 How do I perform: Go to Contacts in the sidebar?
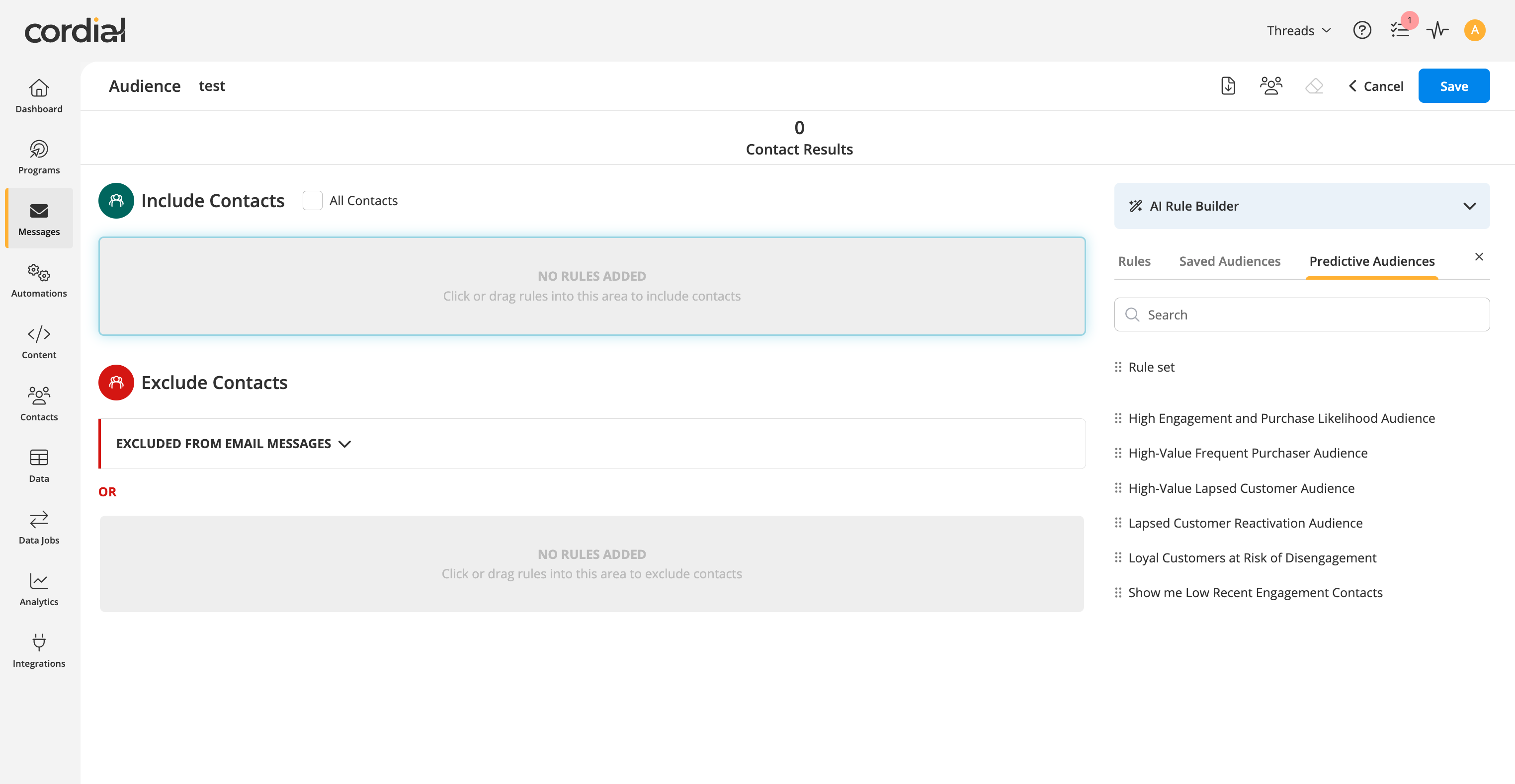tap(39, 404)
